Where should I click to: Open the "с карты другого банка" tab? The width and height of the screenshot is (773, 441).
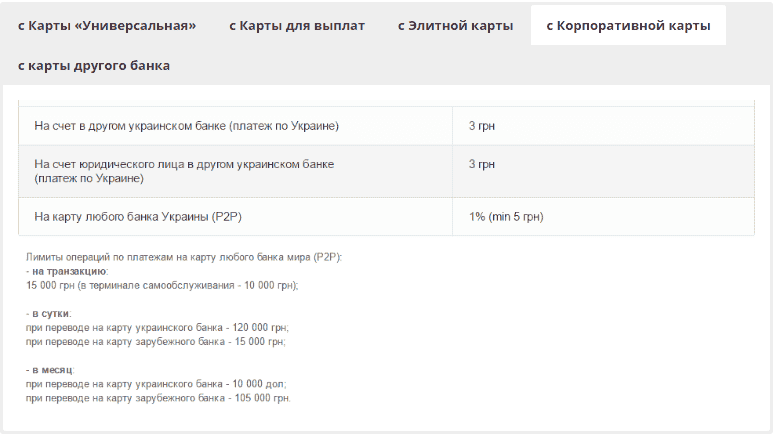tap(94, 65)
